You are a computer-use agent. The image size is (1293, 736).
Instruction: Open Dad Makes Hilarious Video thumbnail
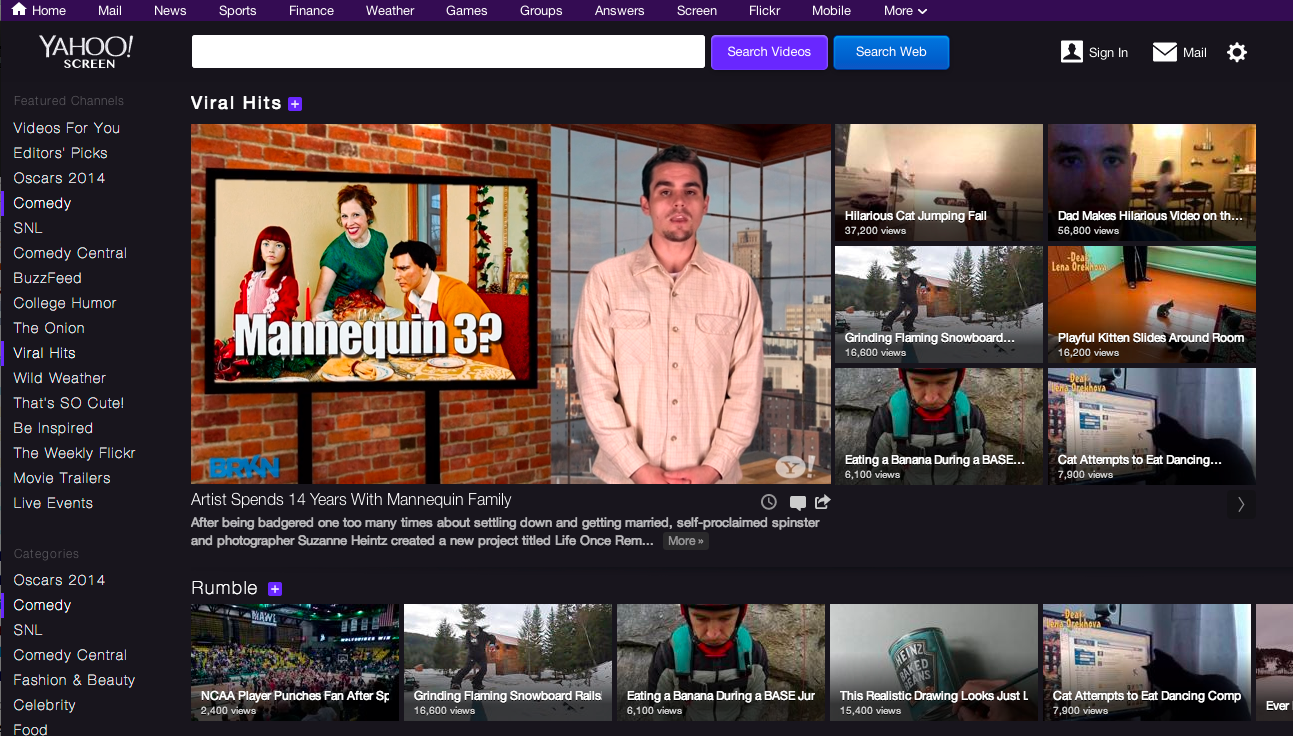coord(1152,183)
